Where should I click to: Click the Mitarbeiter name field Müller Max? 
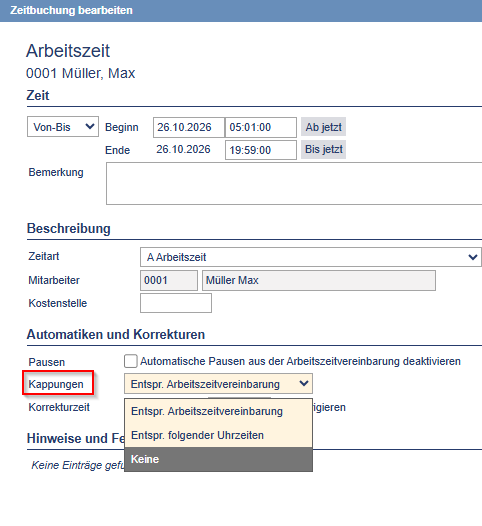point(319,280)
